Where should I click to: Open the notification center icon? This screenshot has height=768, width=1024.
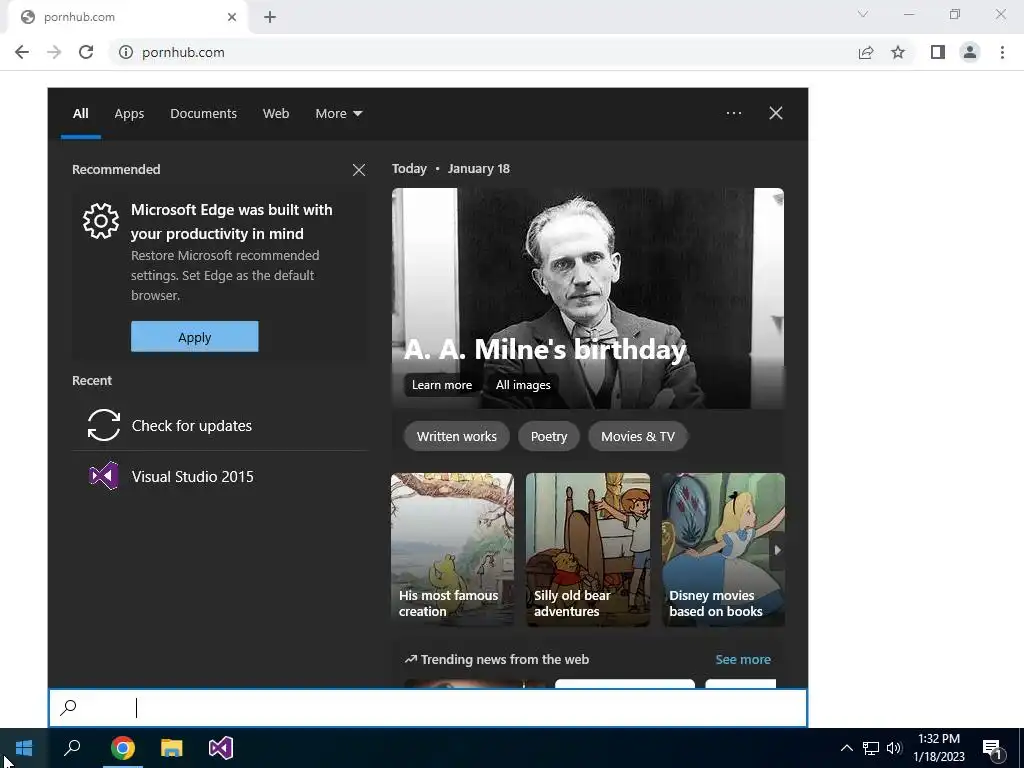(993, 750)
